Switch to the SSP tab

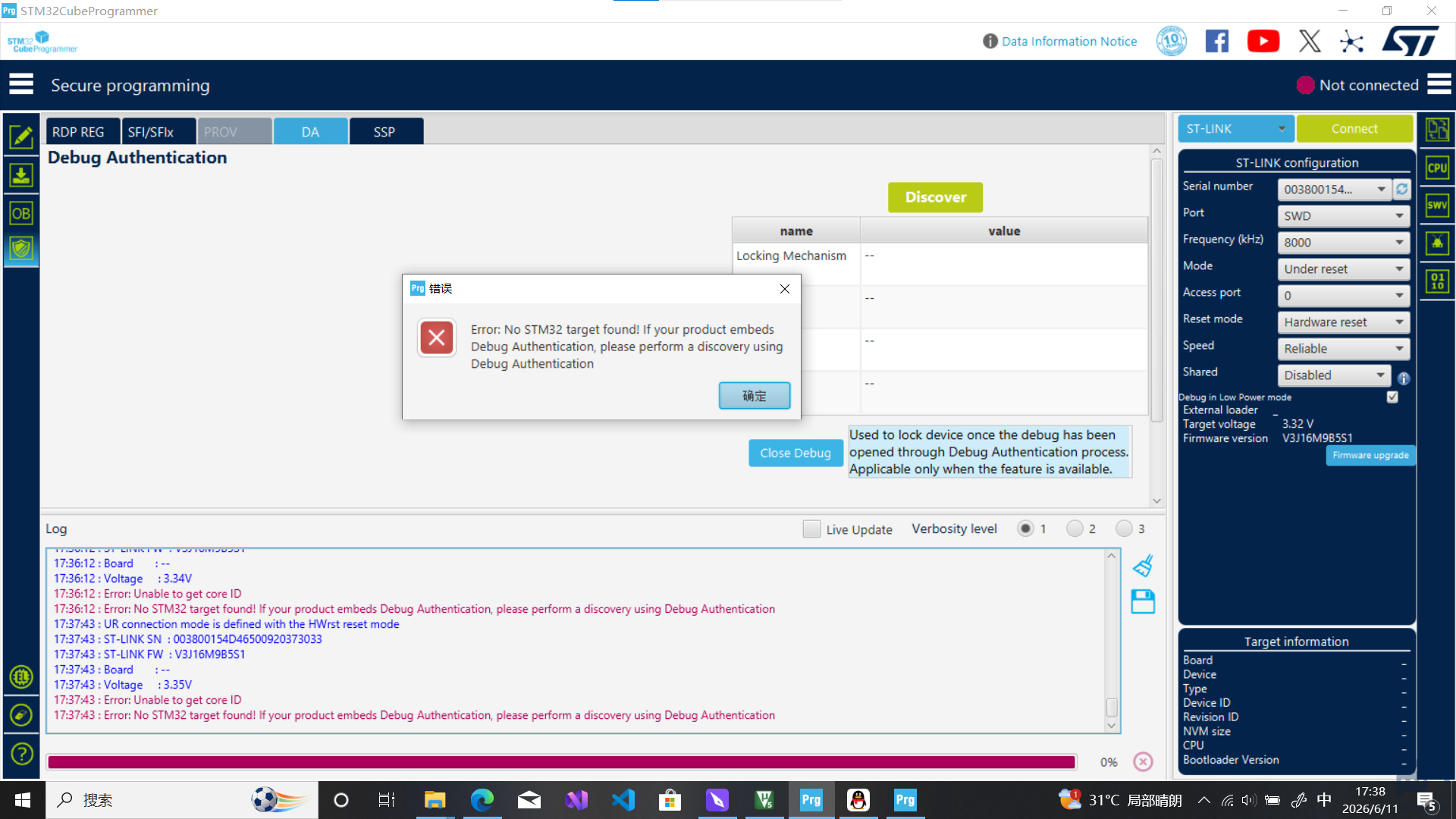[386, 131]
